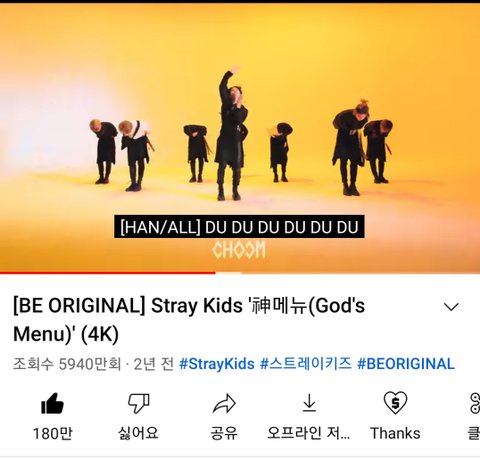
Task: Tap the Thanks heart dollar icon
Action: point(395,403)
